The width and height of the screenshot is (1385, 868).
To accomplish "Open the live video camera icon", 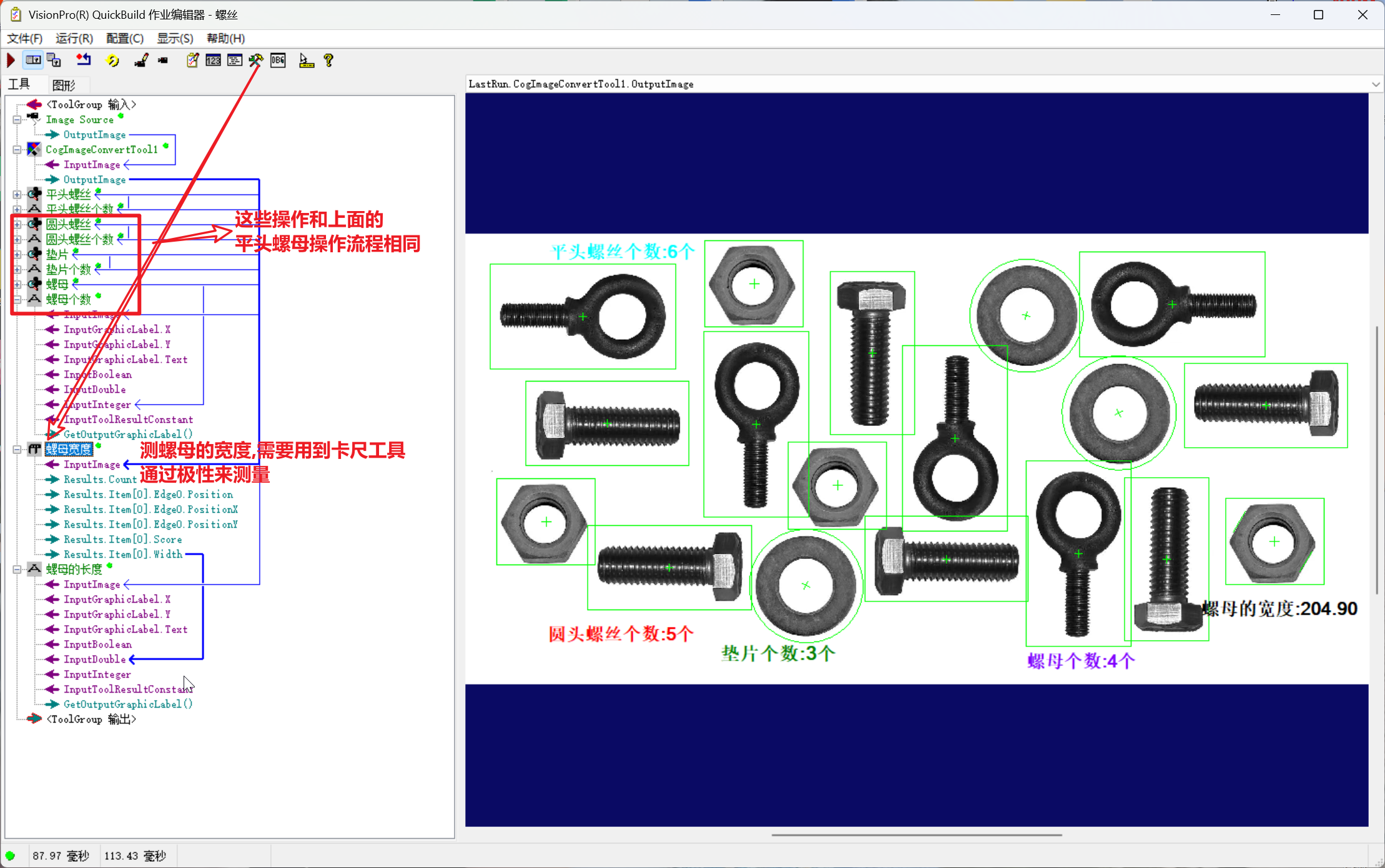I will pos(163,61).
